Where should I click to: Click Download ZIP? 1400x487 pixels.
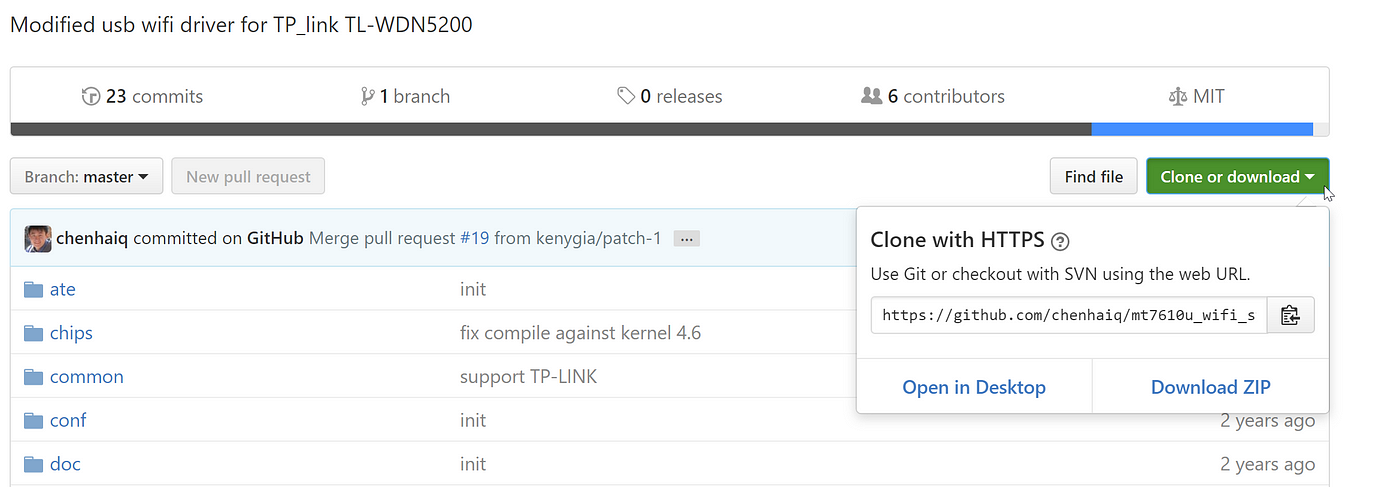pyautogui.click(x=1211, y=387)
